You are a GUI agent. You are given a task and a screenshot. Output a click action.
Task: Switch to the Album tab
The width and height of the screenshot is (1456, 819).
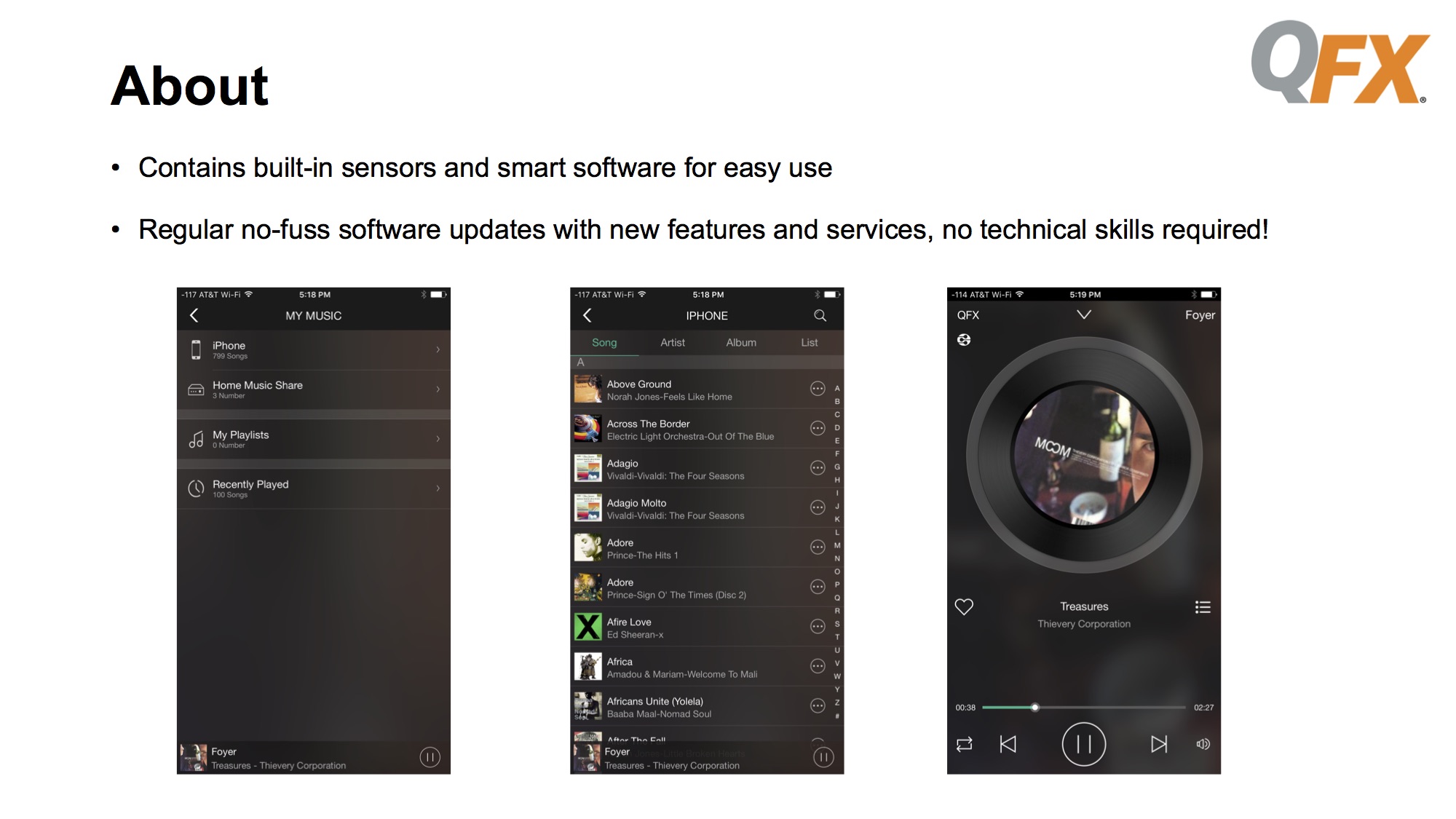741,342
